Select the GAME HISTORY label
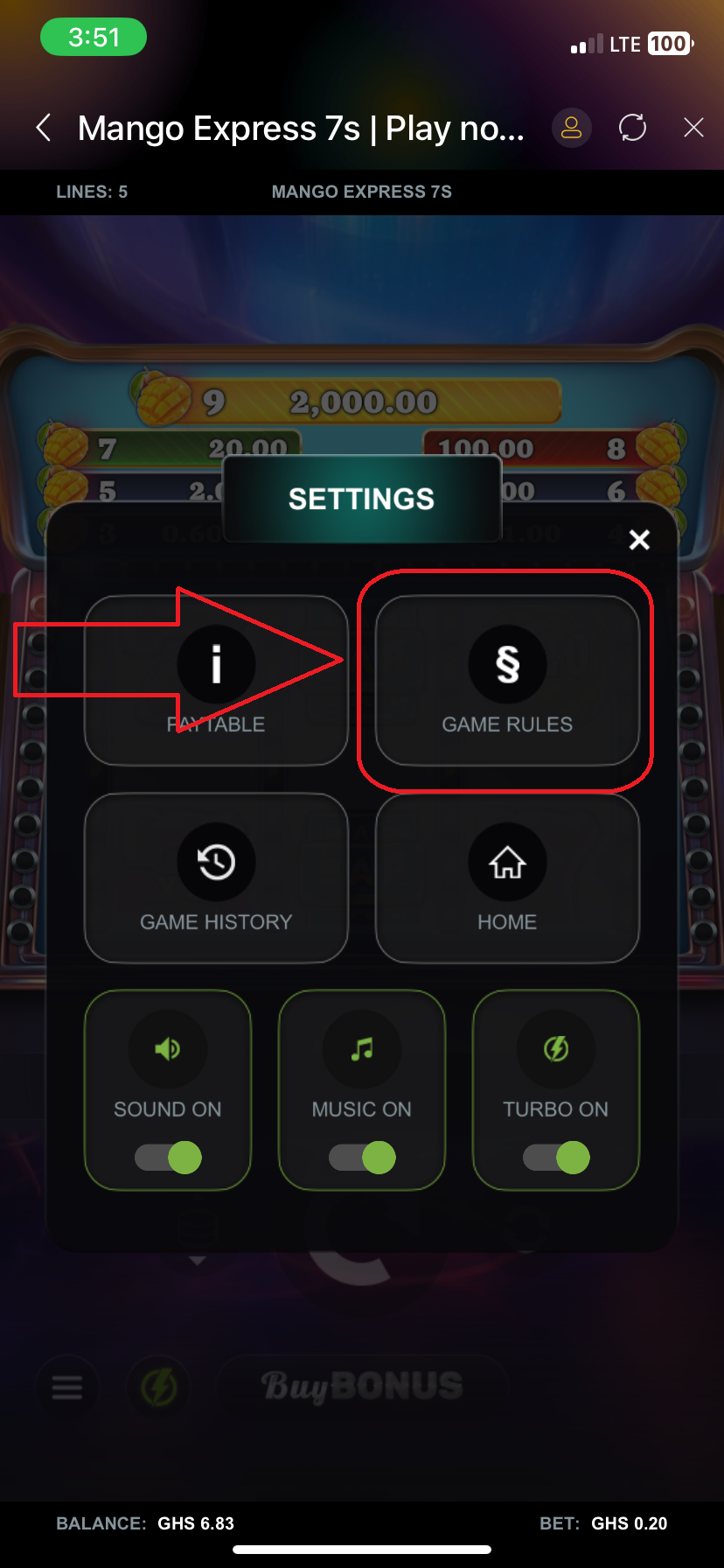Screen dimensions: 724x1568 click(216, 922)
